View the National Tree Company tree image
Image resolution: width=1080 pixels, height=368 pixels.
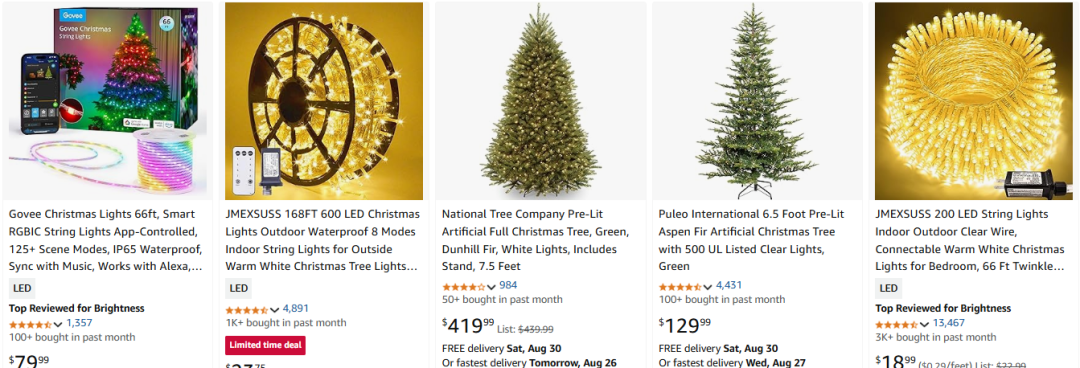click(x=540, y=101)
